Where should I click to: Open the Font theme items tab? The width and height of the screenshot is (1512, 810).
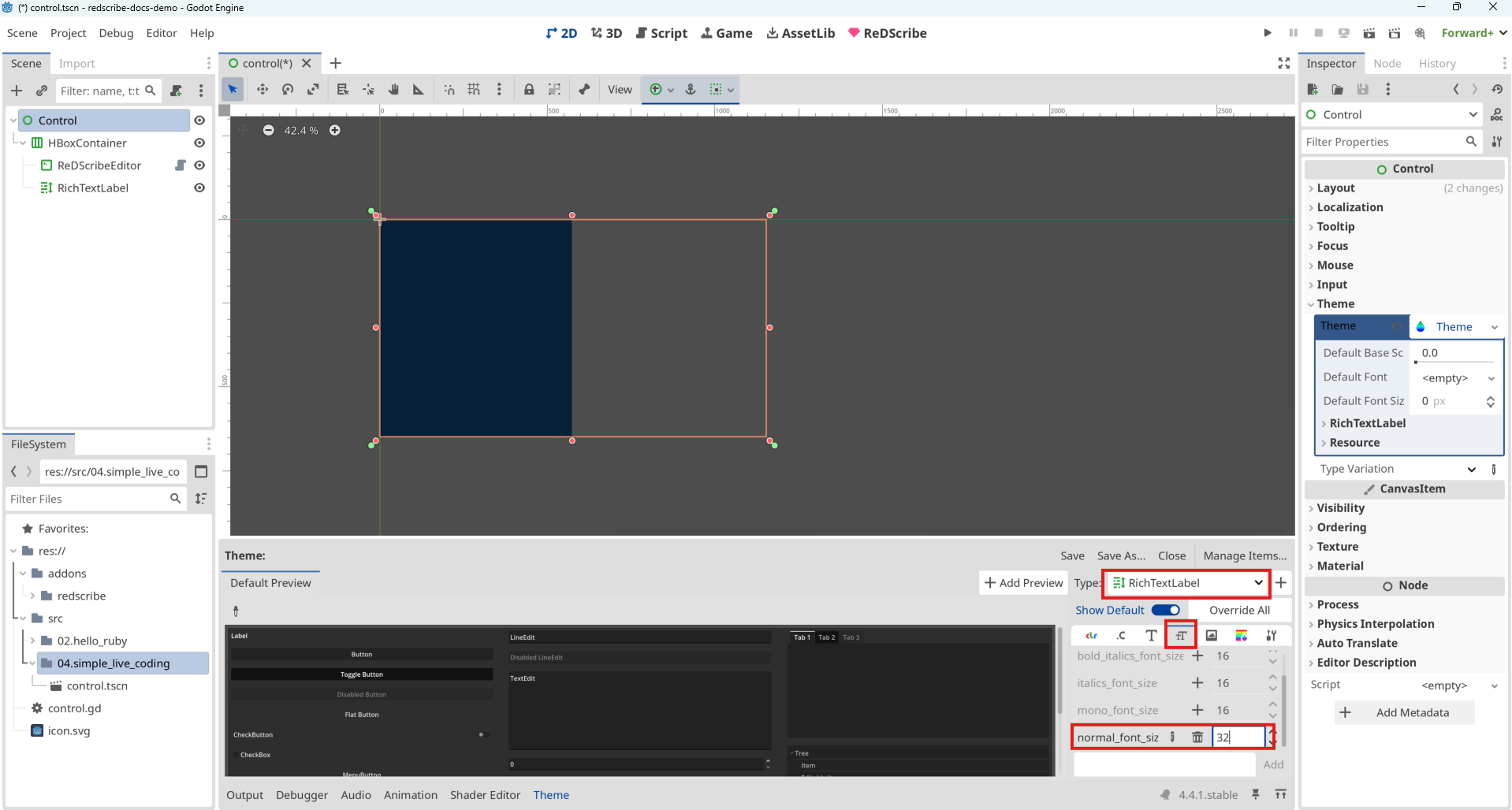click(1151, 635)
